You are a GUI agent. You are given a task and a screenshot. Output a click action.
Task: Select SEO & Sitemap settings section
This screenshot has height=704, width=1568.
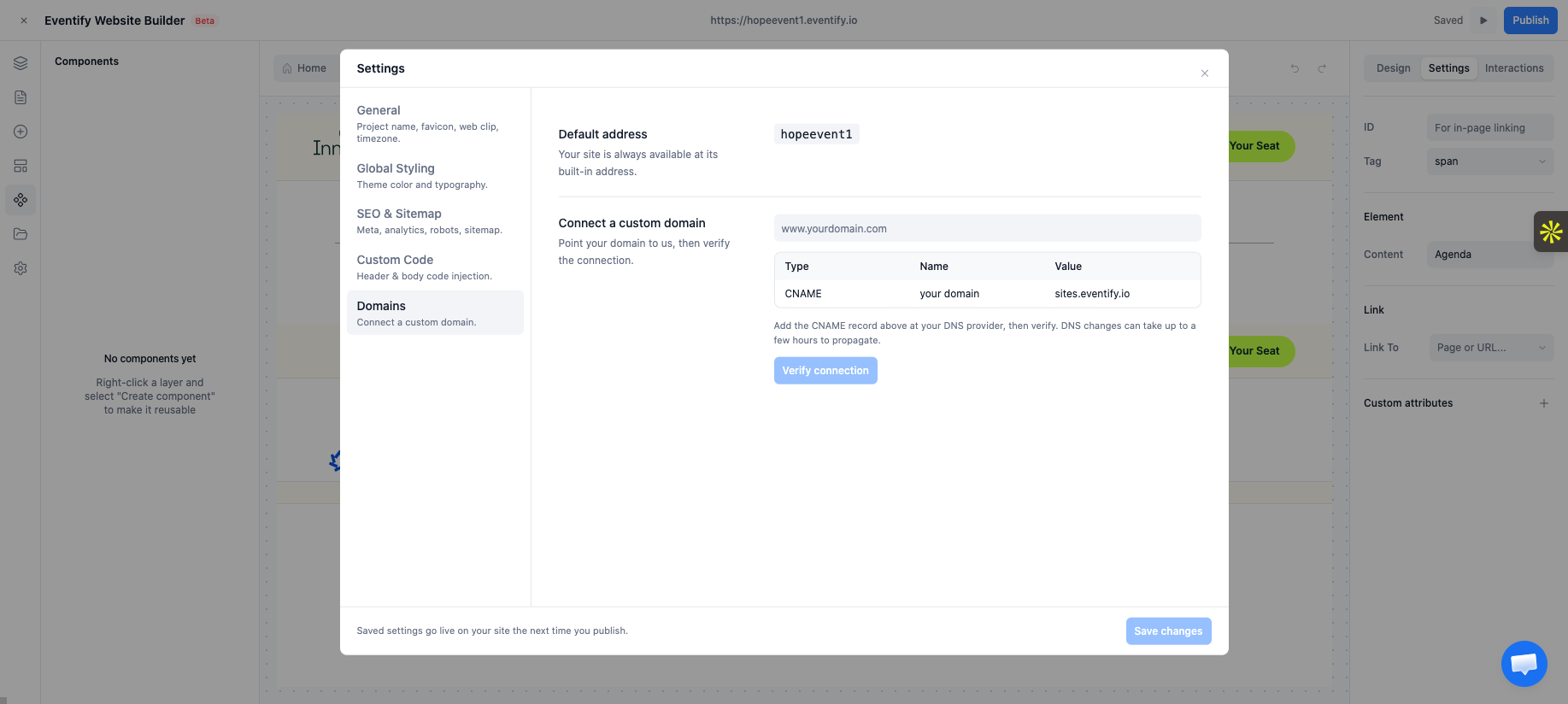pos(435,221)
